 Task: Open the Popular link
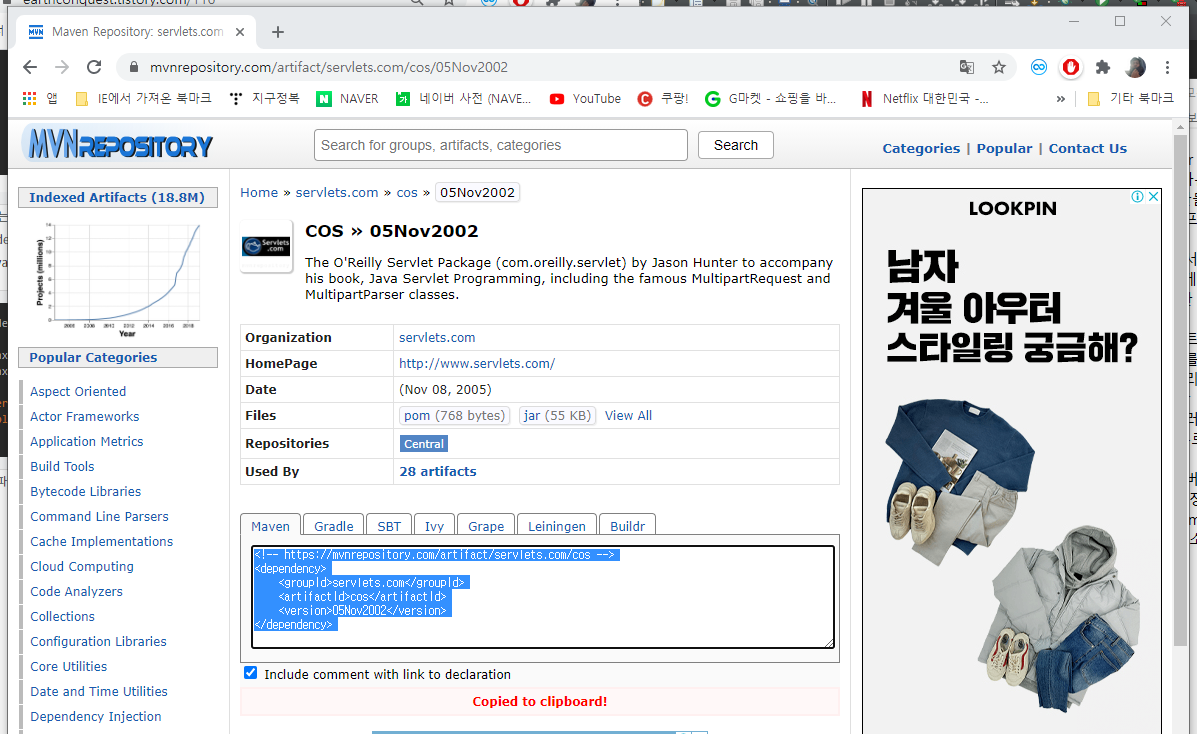pyautogui.click(x=1004, y=148)
